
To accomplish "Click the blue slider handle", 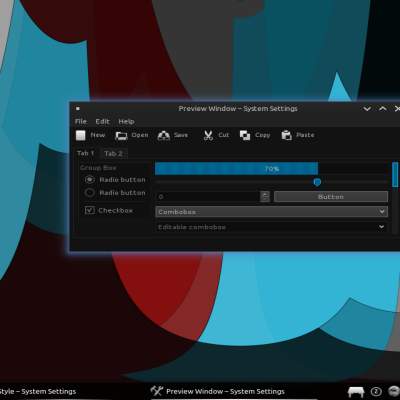I will click(x=317, y=182).
